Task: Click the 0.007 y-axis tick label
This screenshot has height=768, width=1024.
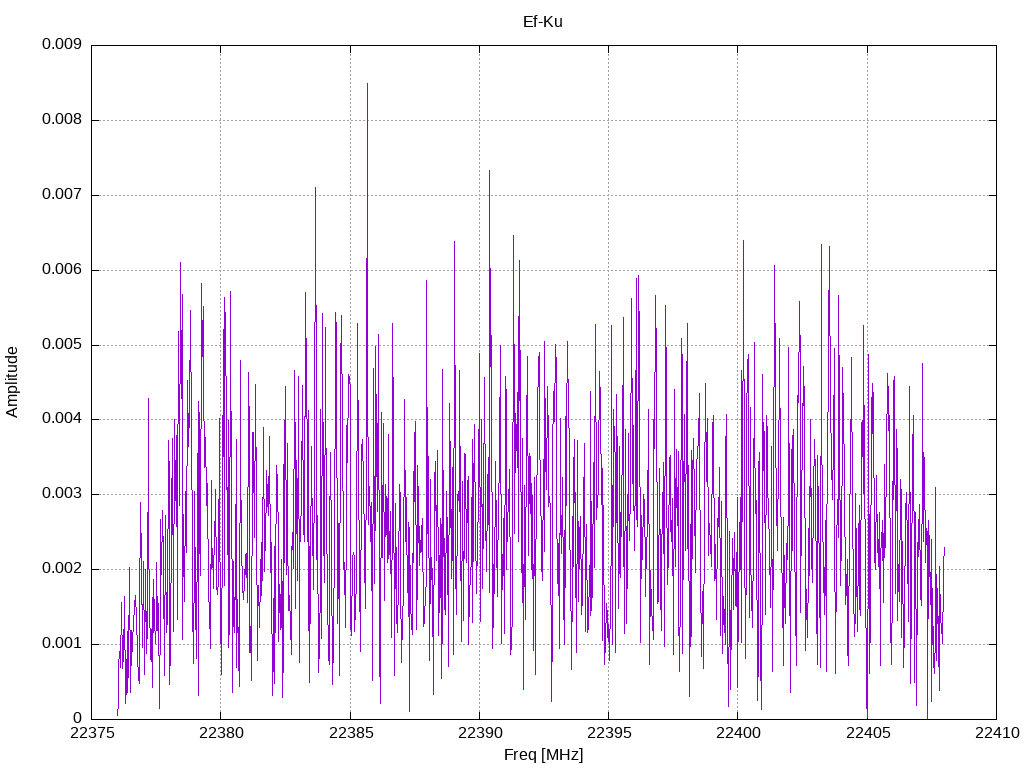Action: pos(62,194)
